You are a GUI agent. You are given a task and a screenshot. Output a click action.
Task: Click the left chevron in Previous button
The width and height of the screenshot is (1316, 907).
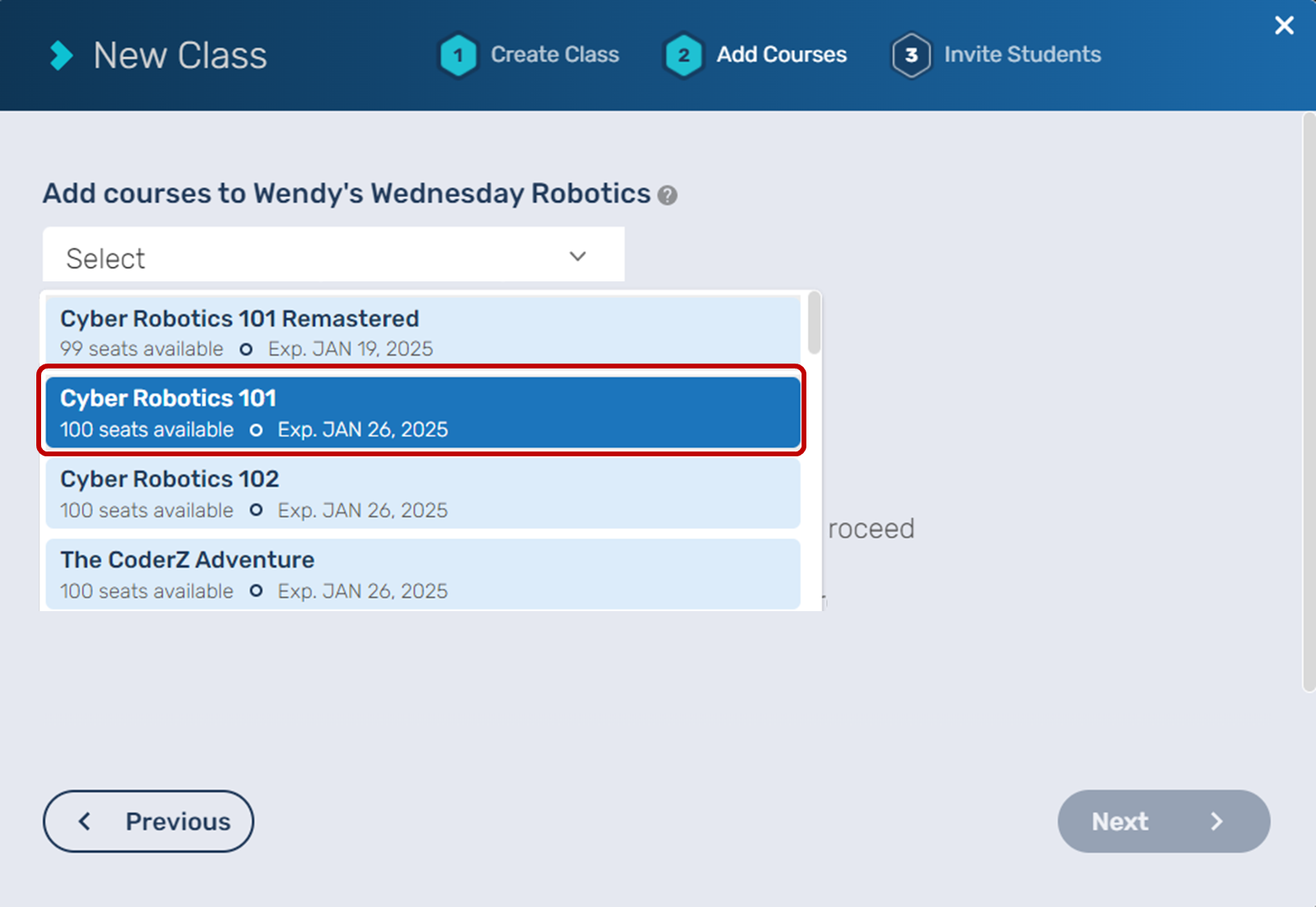(x=85, y=822)
